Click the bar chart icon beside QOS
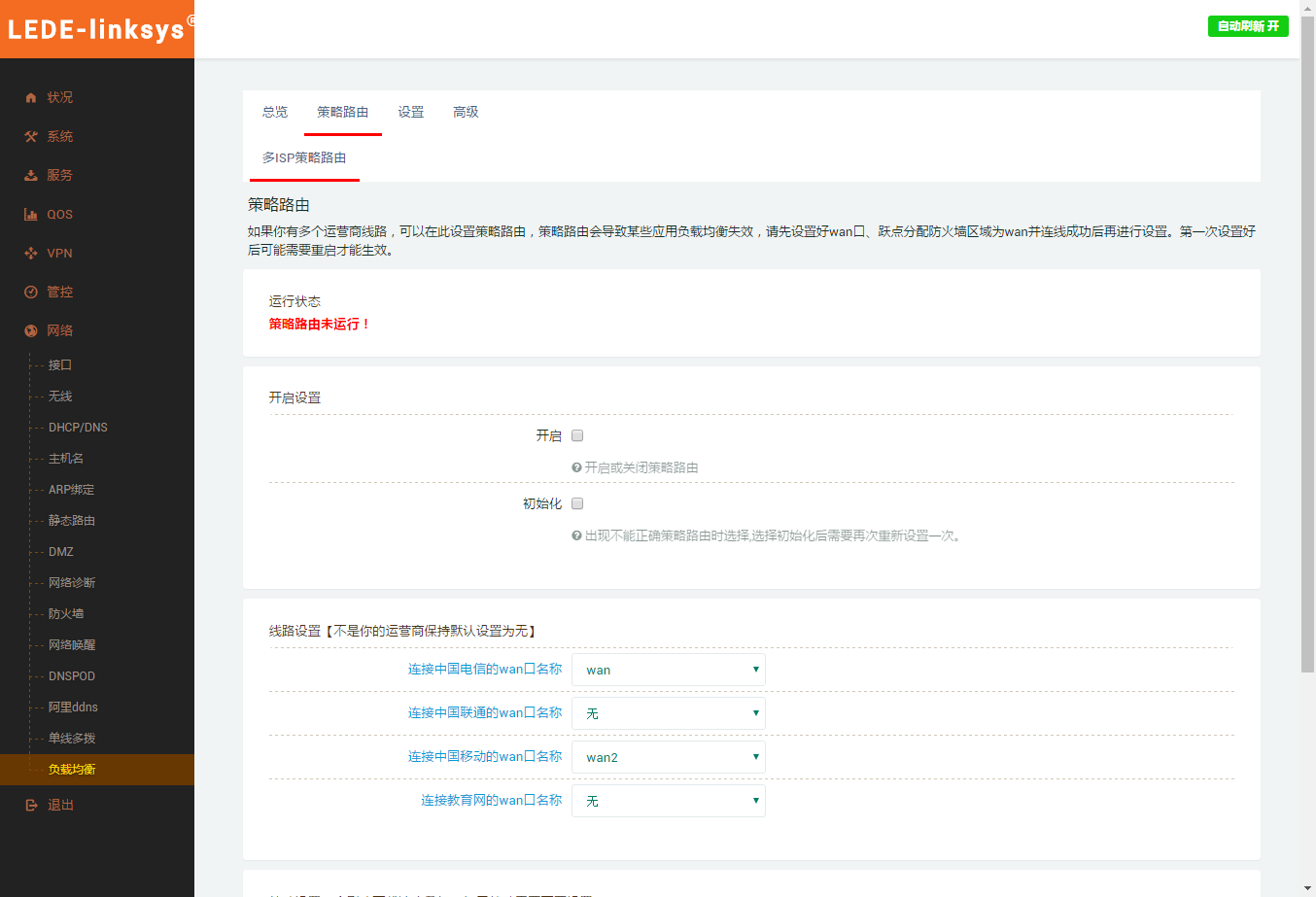The width and height of the screenshot is (1316, 897). pyautogui.click(x=31, y=214)
